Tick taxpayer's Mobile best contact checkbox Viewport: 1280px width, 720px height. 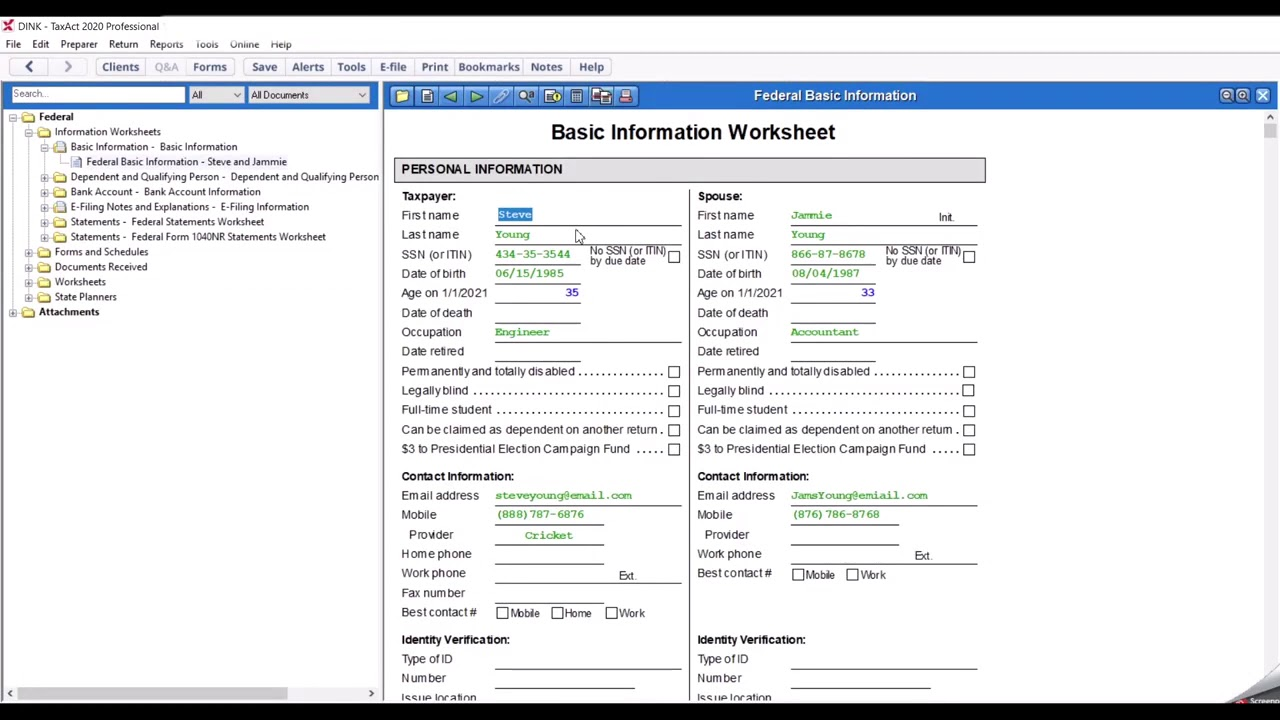502,613
